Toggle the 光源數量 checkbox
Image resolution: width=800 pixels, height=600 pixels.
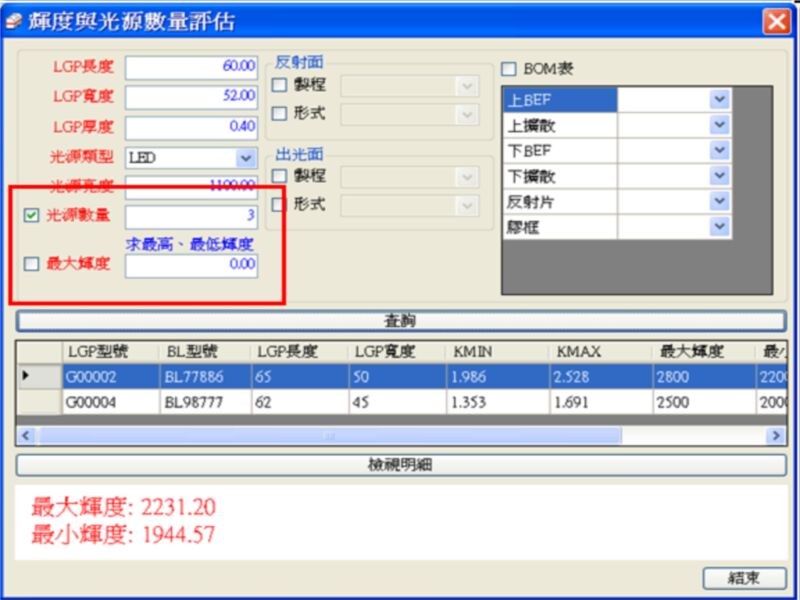(x=31, y=215)
